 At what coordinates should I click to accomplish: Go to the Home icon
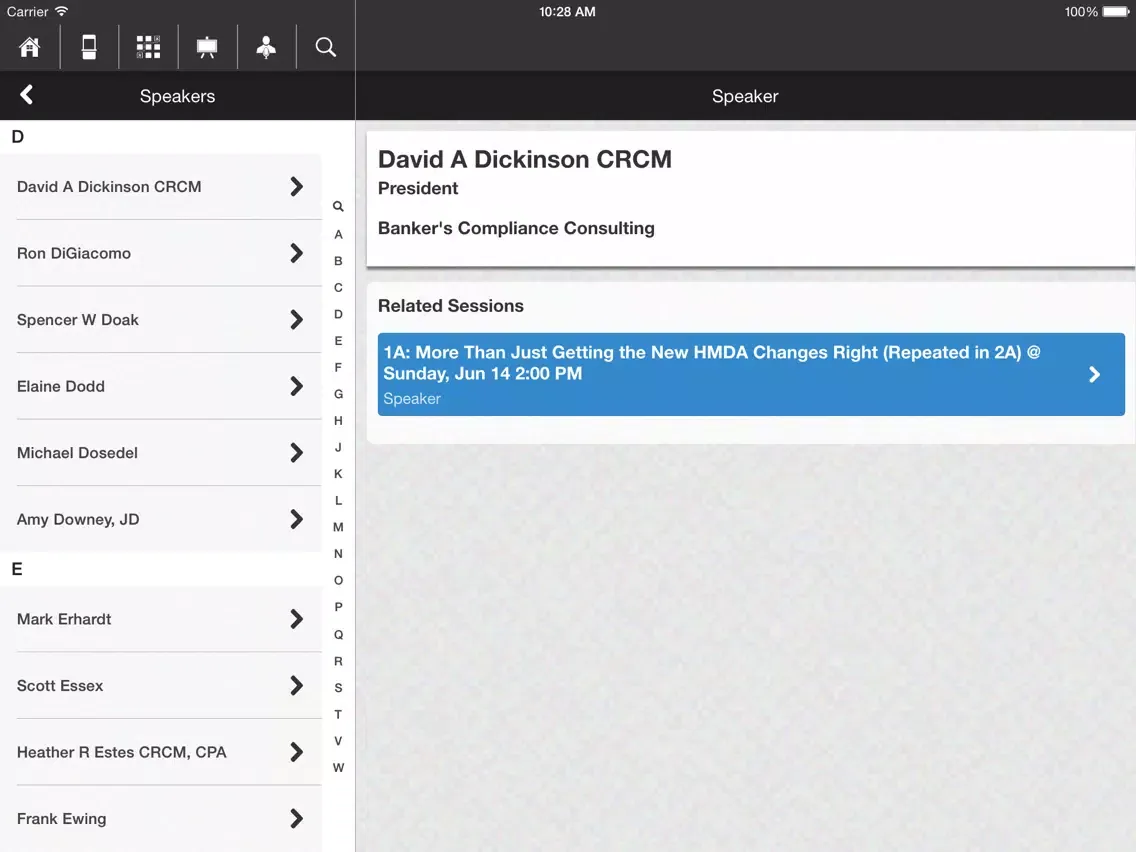30,47
